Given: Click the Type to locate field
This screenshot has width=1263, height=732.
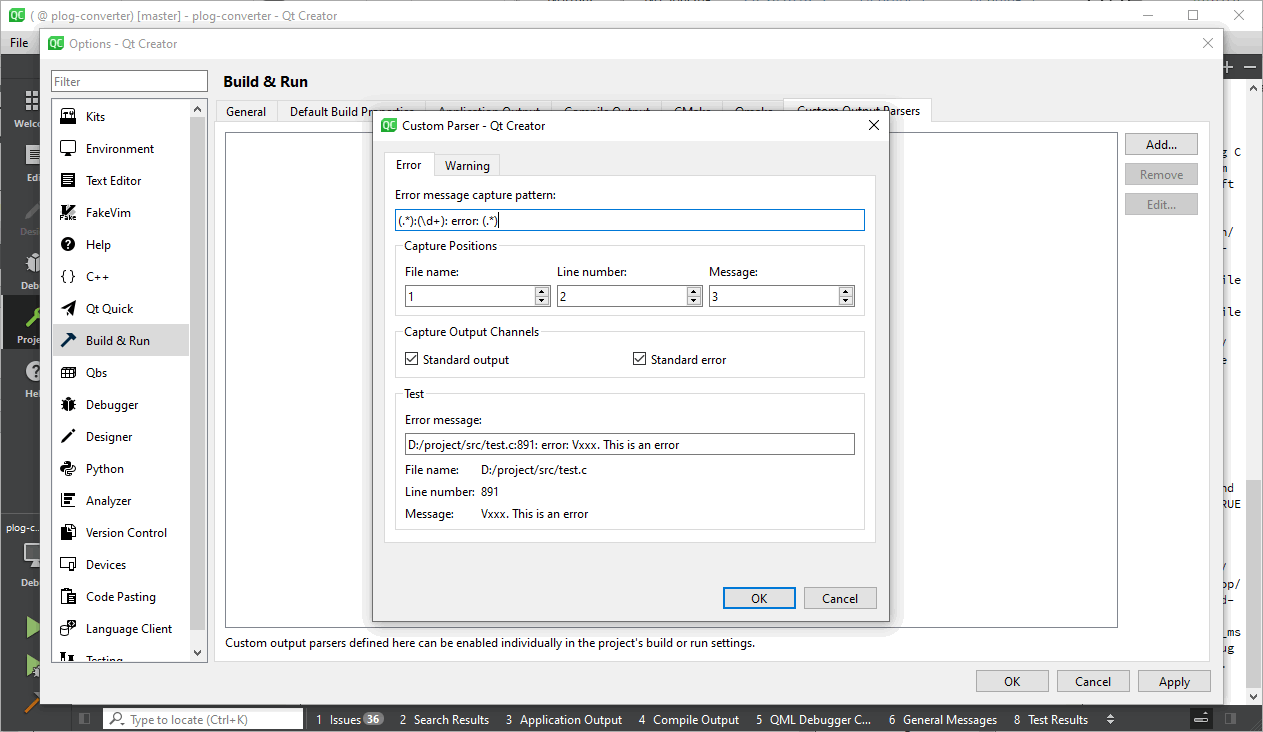Looking at the screenshot, I should pos(204,719).
